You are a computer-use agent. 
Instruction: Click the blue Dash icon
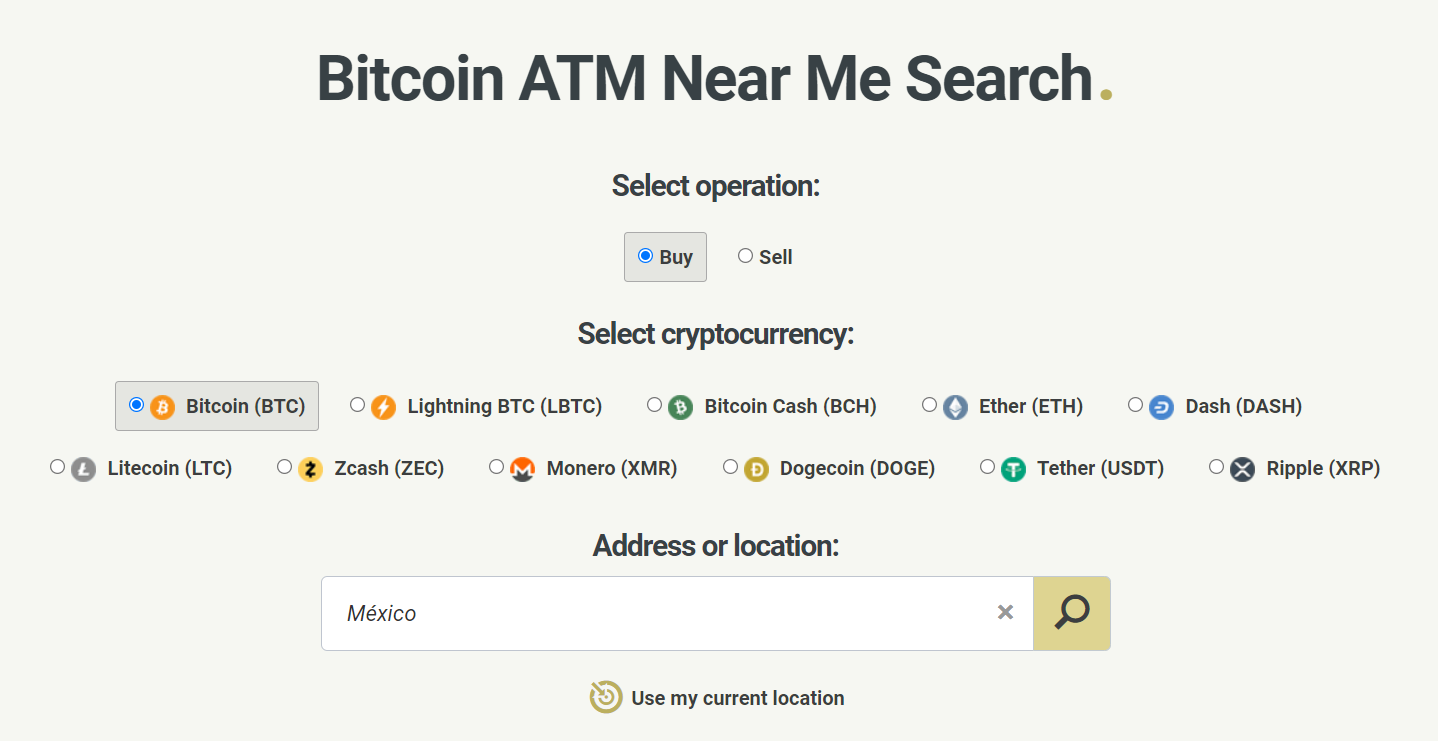pos(1161,407)
